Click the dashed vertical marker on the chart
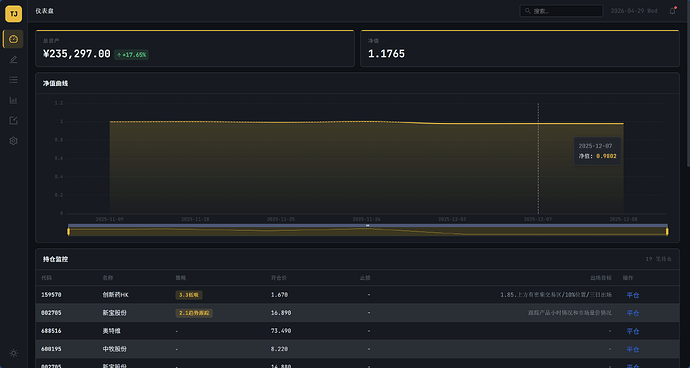Screen dimensions: 690x368 click(x=538, y=158)
